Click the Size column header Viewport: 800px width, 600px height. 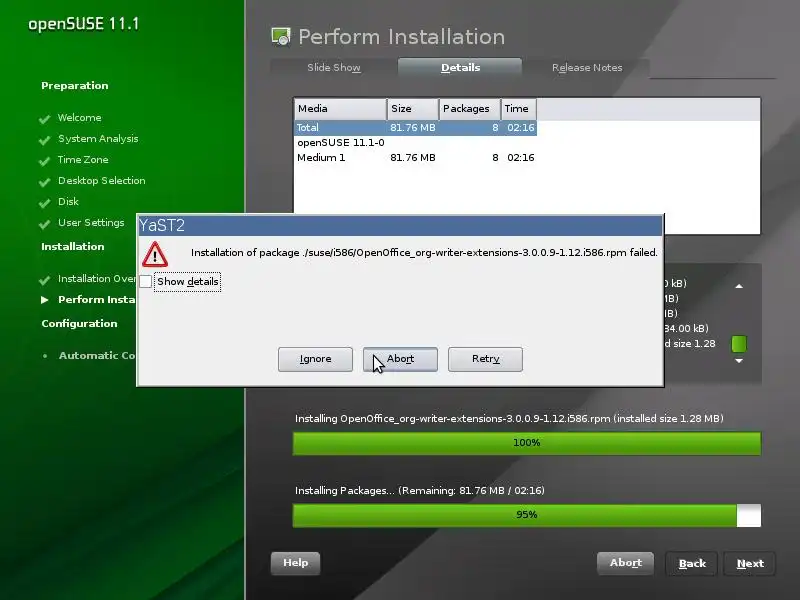pos(413,109)
